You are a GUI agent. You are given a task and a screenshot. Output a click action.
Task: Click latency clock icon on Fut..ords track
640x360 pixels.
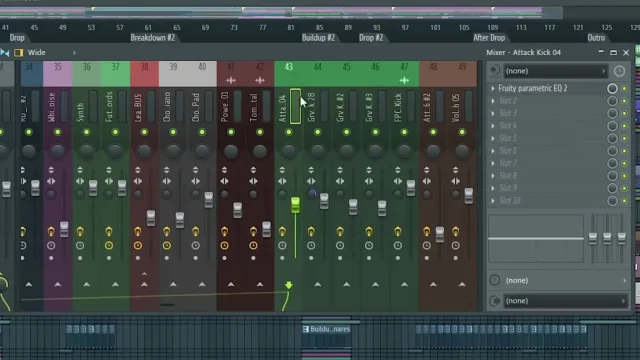[x=109, y=246]
